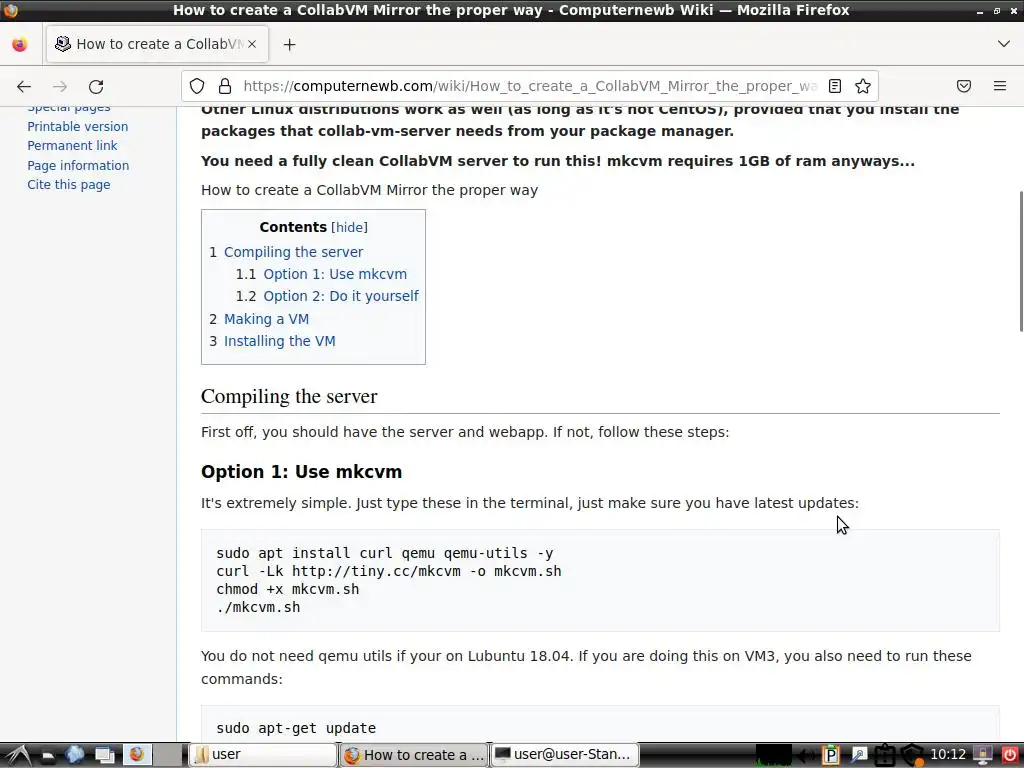This screenshot has height=768, width=1024.
Task: Click the ./mkcvm.sh command line
Action: [258, 607]
